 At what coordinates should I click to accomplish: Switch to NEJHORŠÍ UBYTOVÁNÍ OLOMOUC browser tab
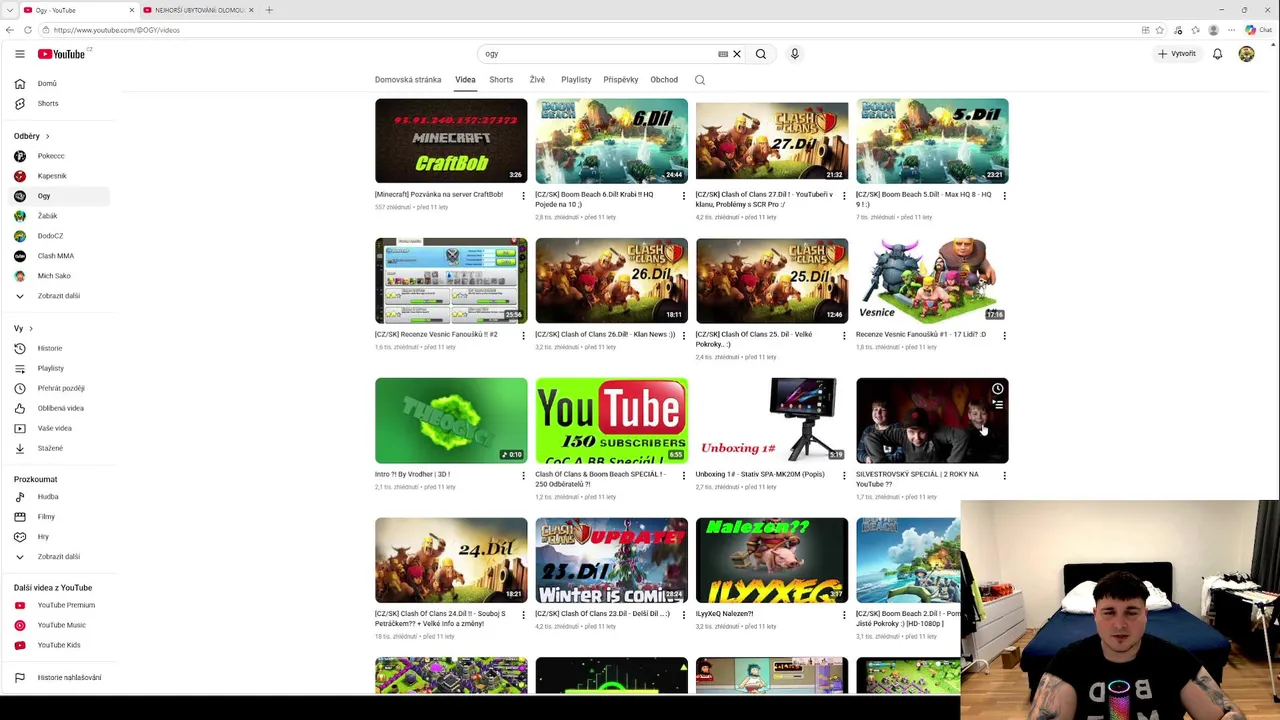tap(199, 10)
